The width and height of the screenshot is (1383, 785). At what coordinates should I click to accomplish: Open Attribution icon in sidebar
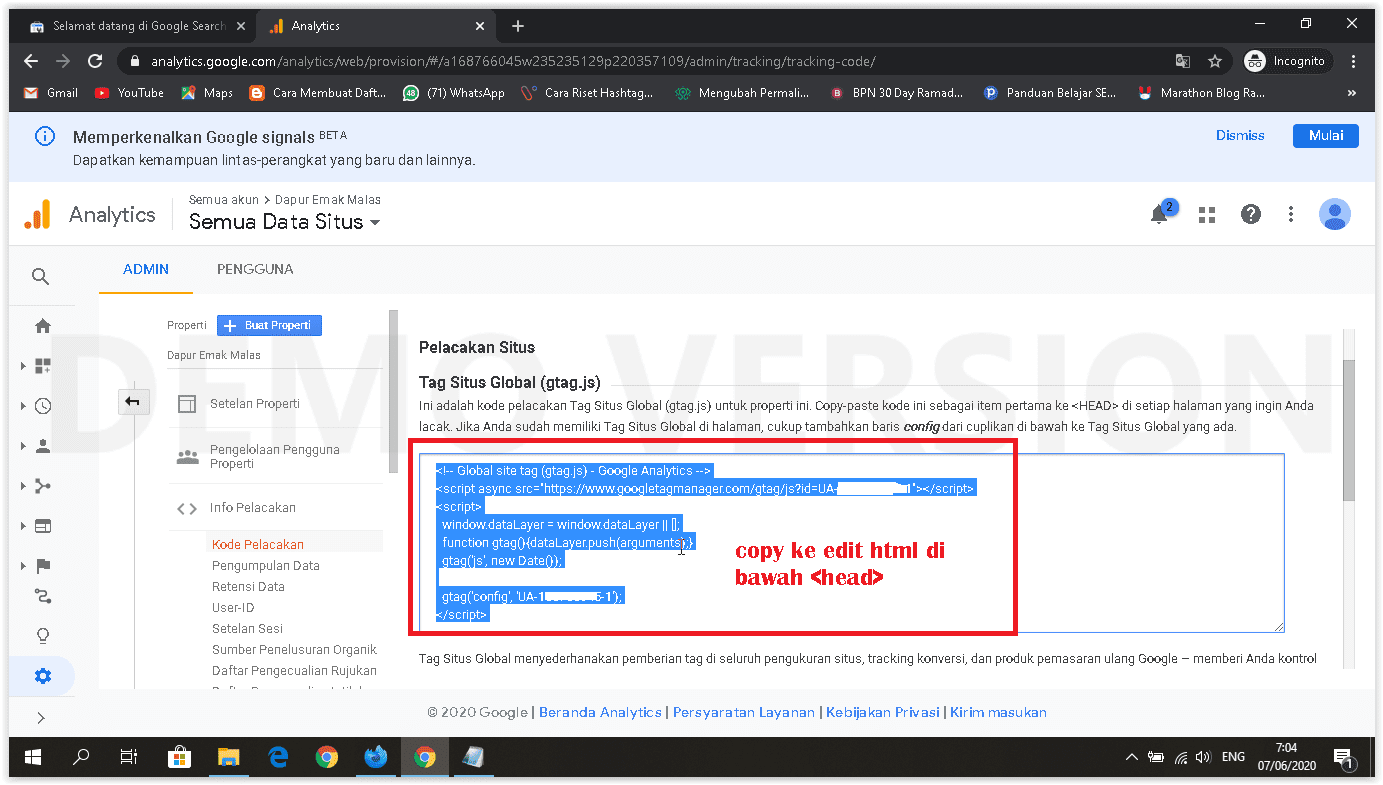(42, 597)
